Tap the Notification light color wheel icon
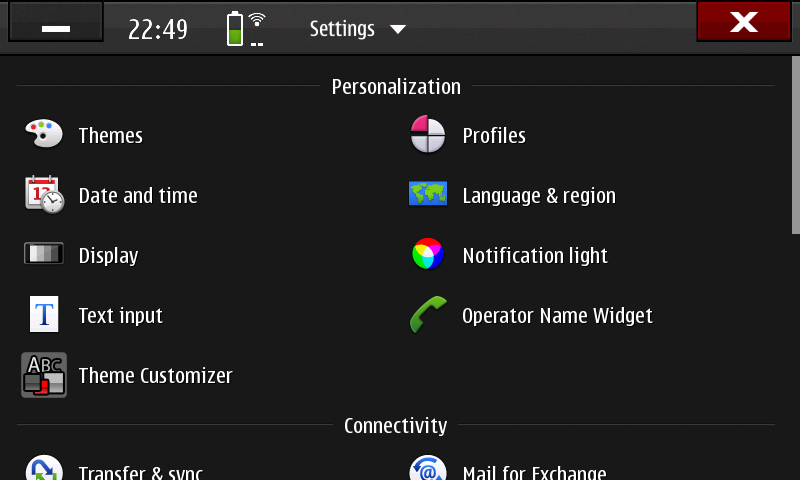Screen dimensions: 800x480 click(428, 254)
